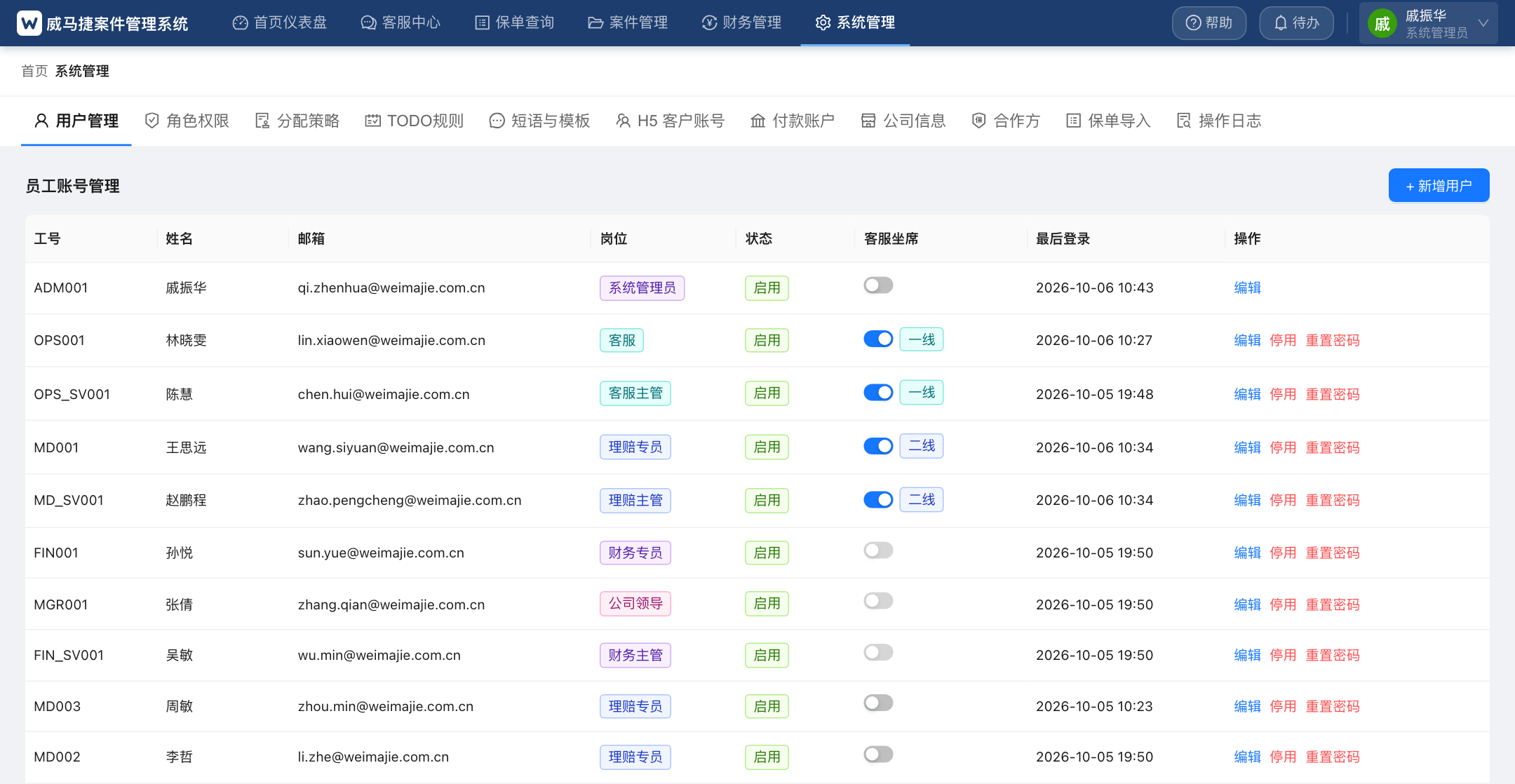The height and width of the screenshot is (784, 1515).
Task: Open the 客服中心 menu
Action: pos(400,23)
